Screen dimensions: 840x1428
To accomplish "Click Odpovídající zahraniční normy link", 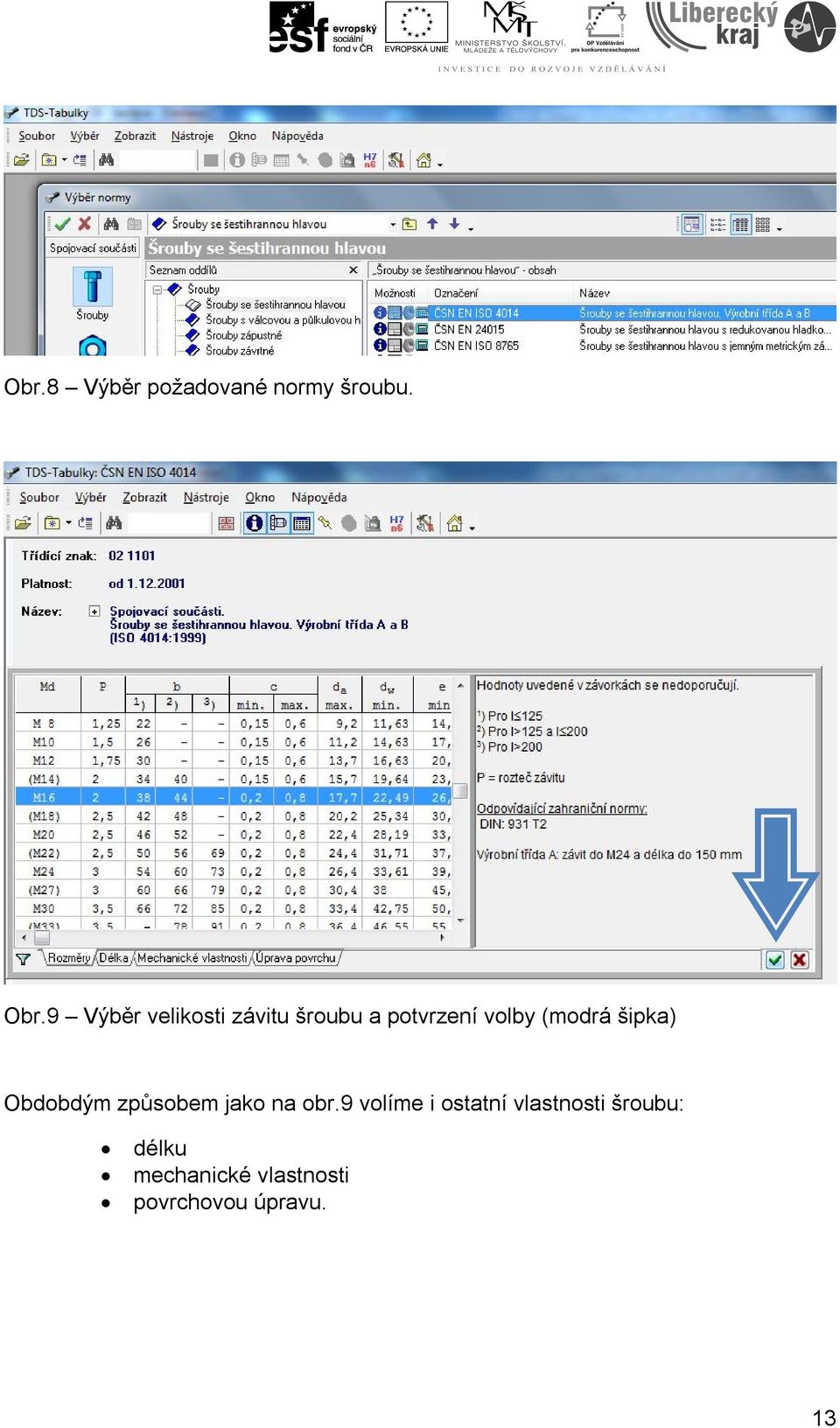I will pos(562,808).
